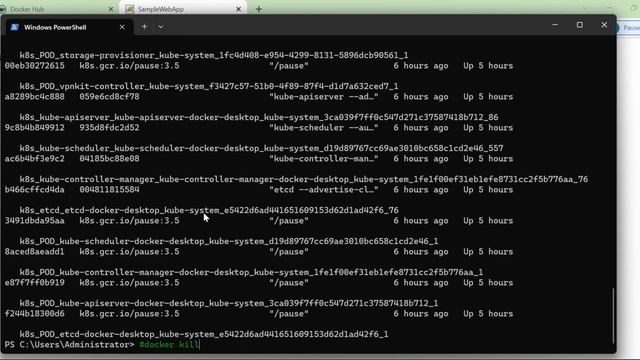Close the Docker Hub browser tab
This screenshot has width=640, height=360.
point(111,9)
